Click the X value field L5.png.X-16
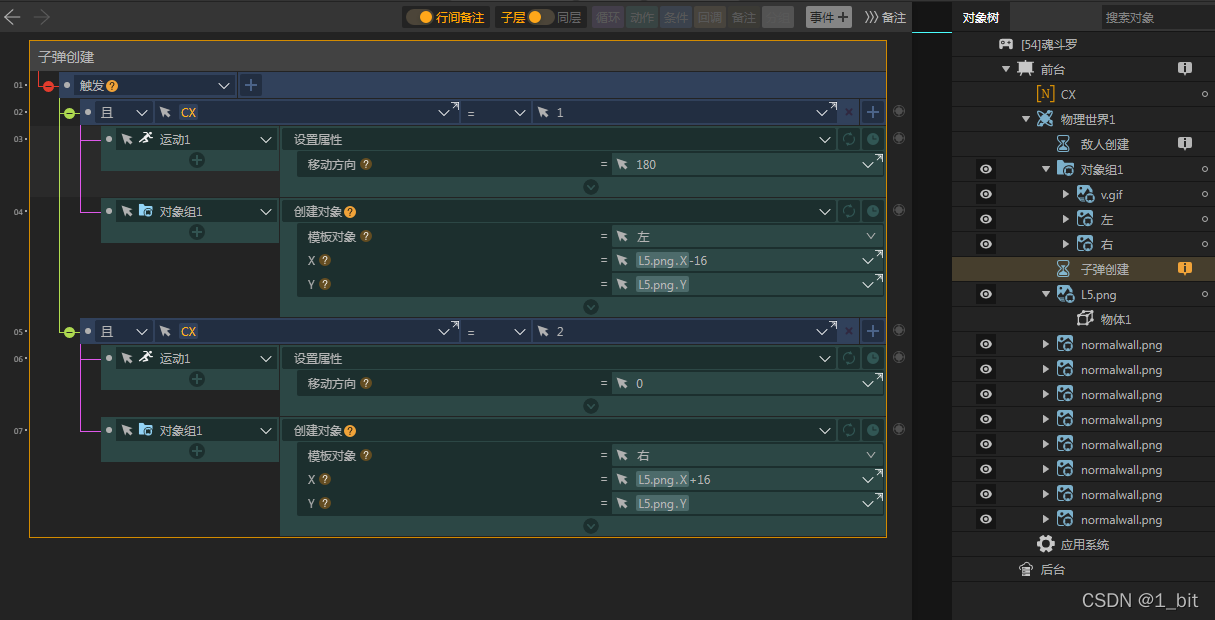 click(x=747, y=261)
